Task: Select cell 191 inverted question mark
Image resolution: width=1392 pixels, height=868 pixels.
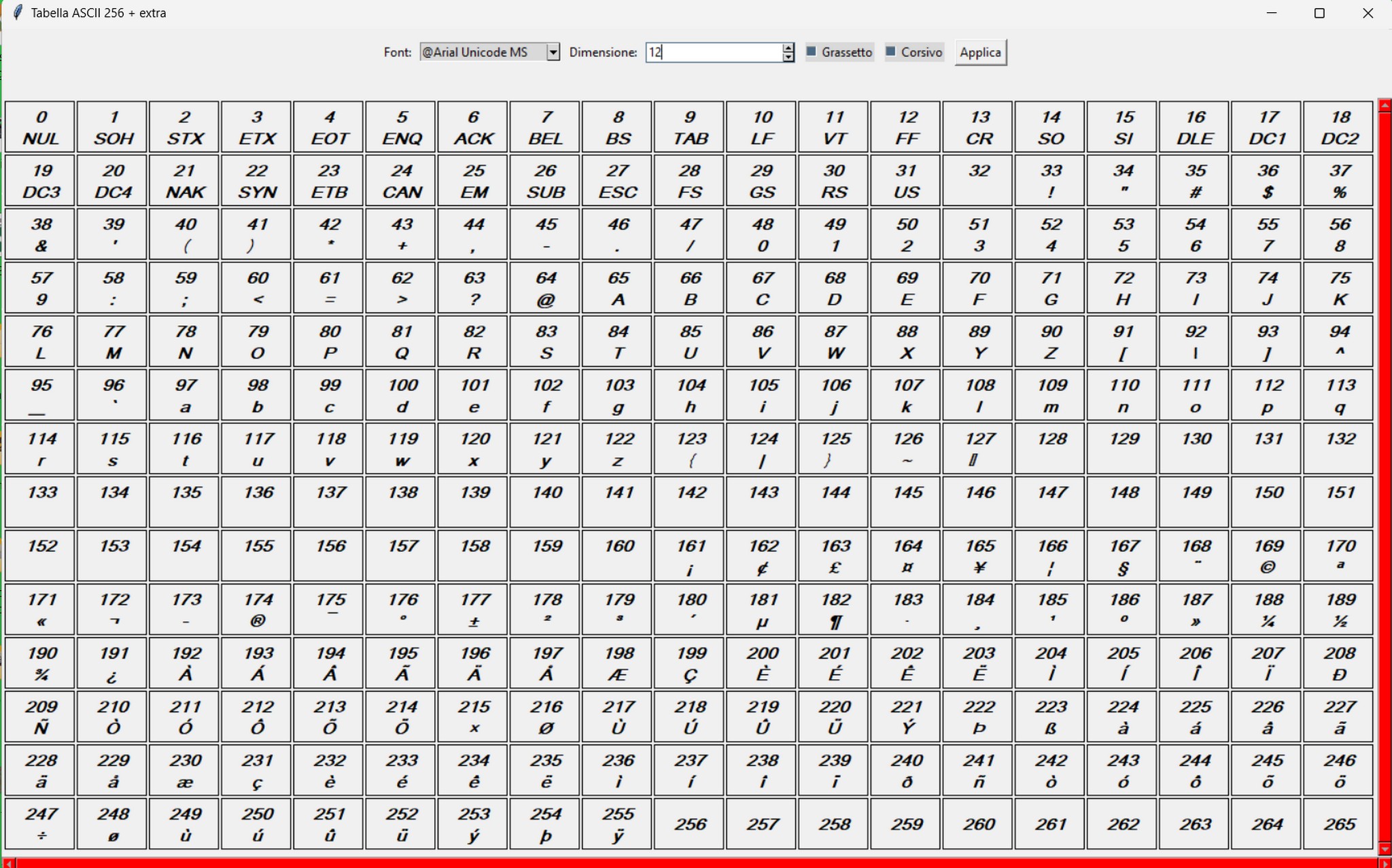Action: click(x=113, y=664)
